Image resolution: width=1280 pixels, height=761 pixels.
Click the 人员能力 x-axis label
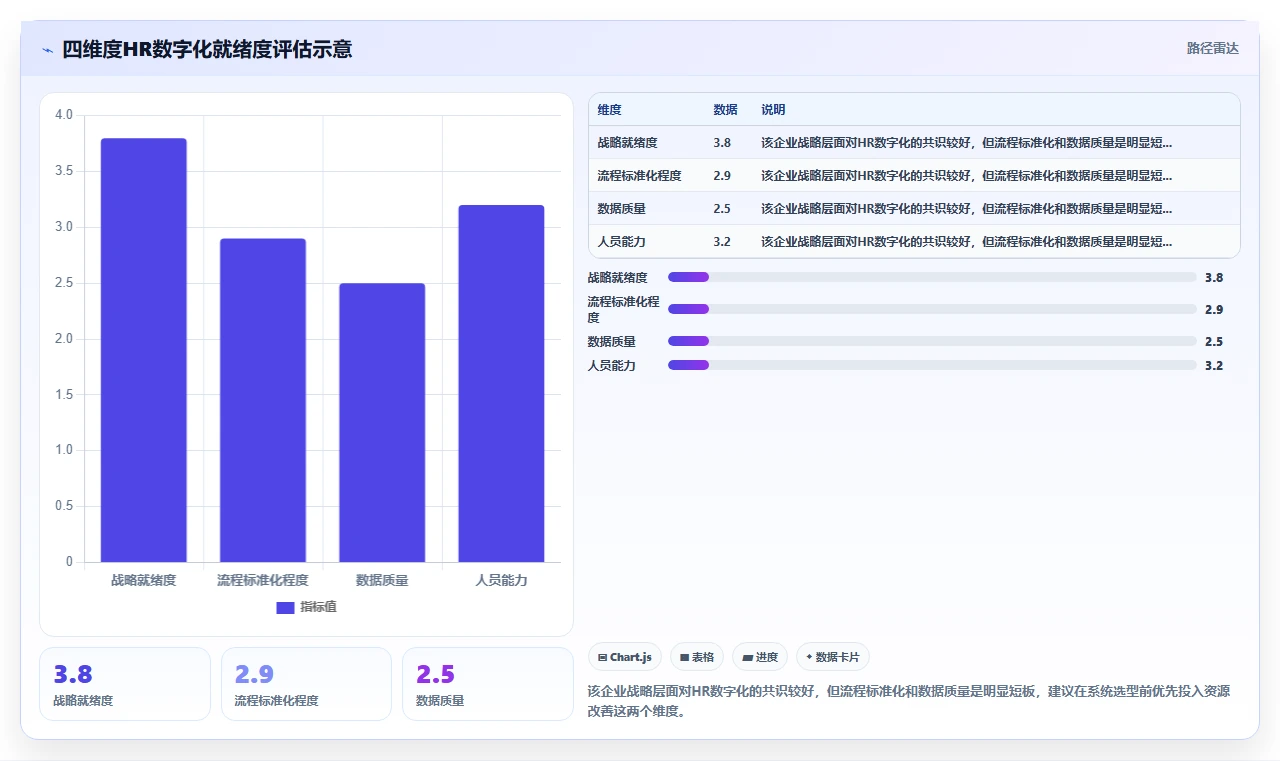pyautogui.click(x=501, y=580)
